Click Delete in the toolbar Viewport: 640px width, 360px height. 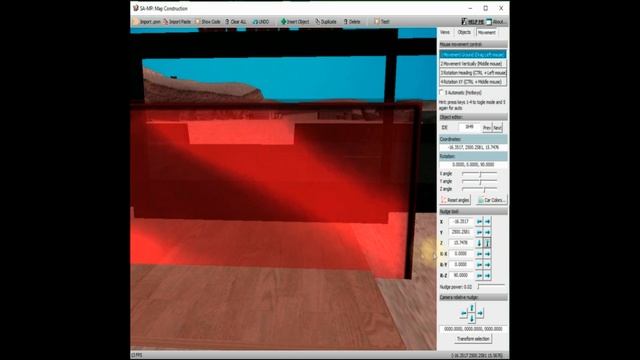352,22
